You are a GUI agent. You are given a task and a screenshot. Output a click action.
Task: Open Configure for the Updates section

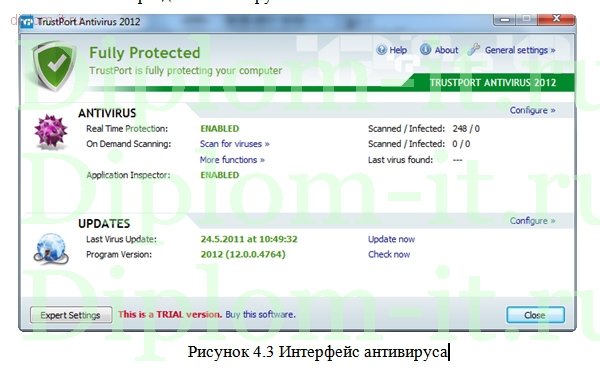(532, 221)
